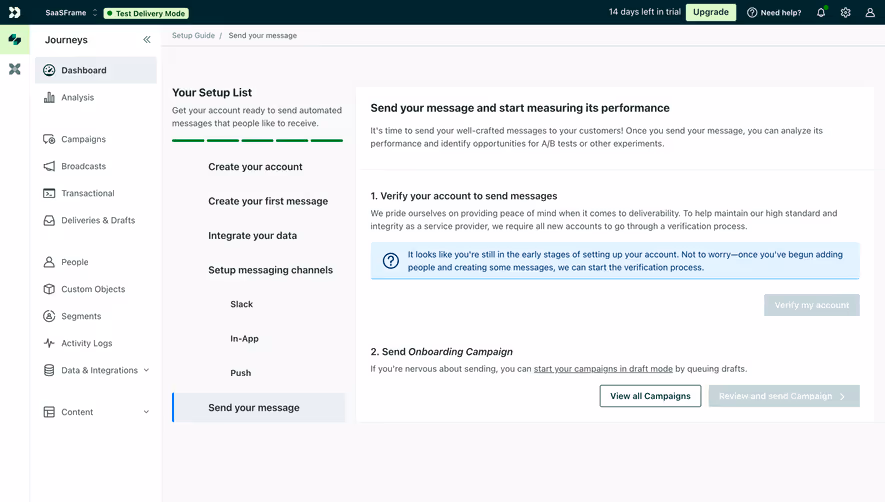Click the 14 days left in trial text

pos(645,12)
